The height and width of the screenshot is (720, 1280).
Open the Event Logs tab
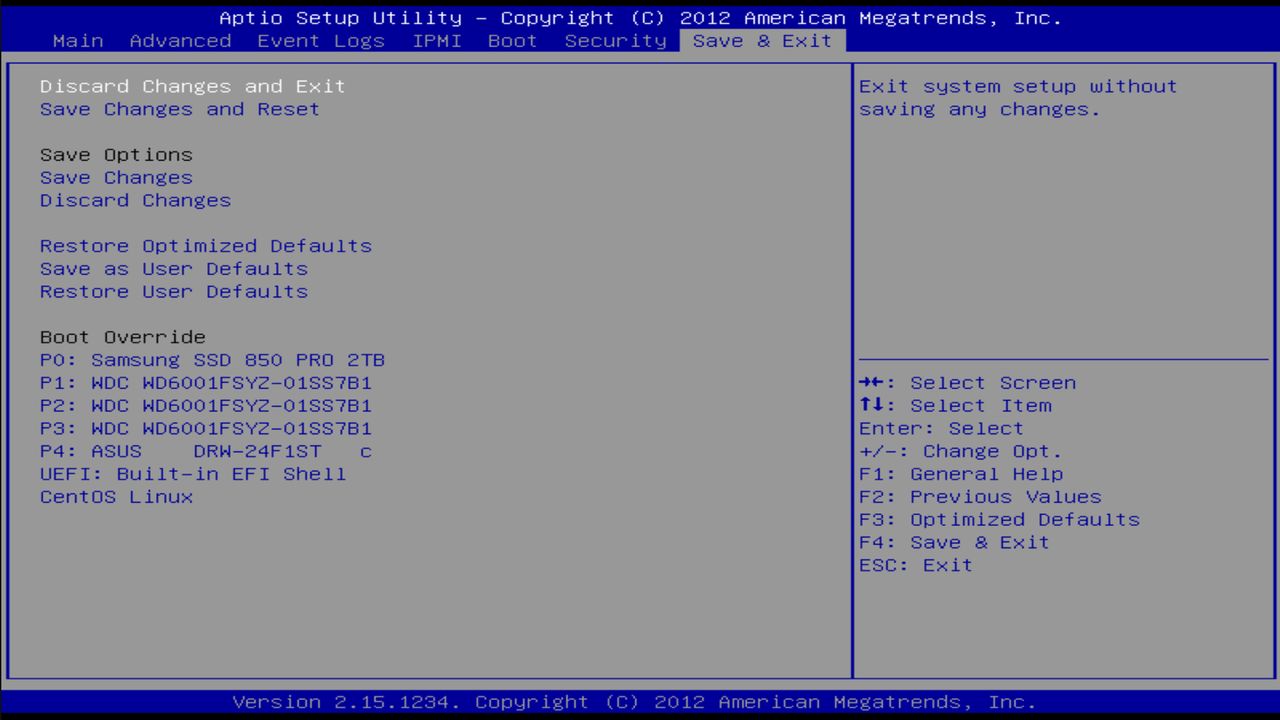(x=321, y=41)
